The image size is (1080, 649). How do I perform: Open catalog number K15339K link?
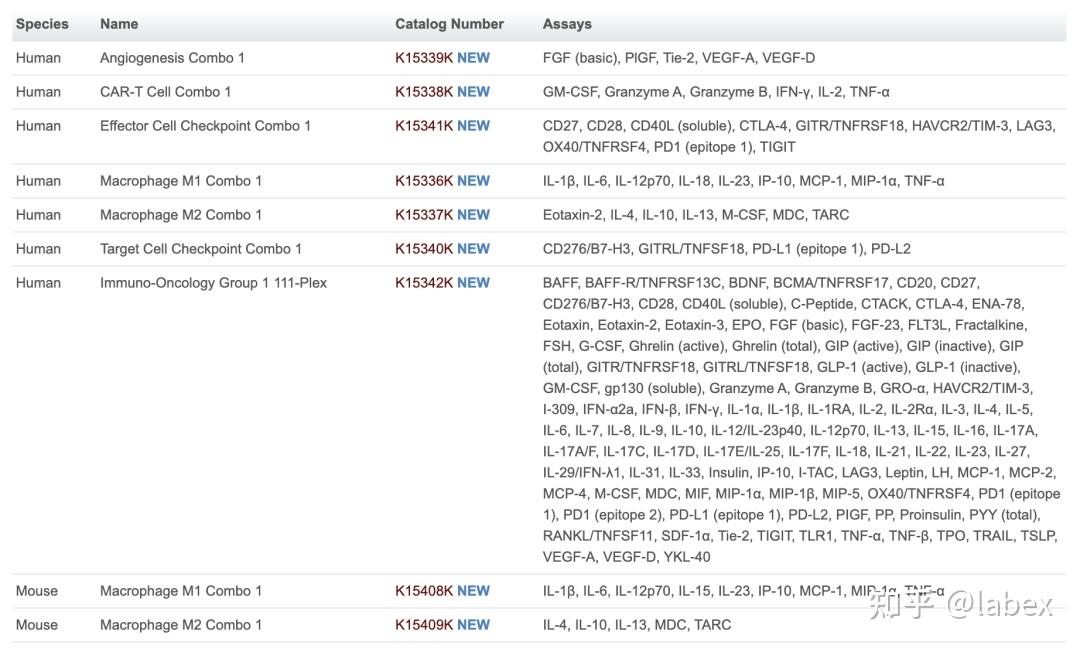click(x=424, y=58)
